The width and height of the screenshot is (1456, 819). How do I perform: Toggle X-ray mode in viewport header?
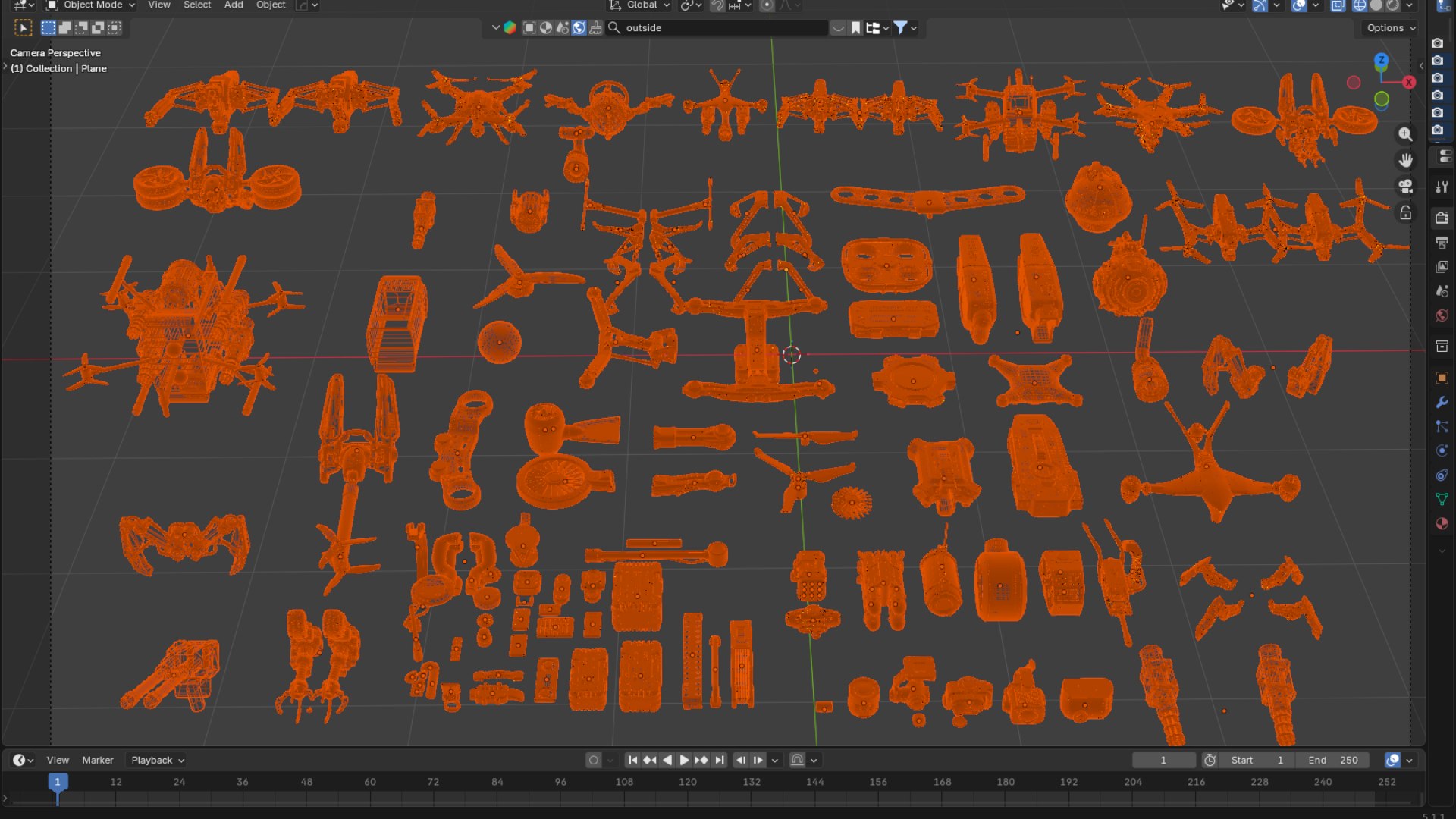pyautogui.click(x=1338, y=6)
